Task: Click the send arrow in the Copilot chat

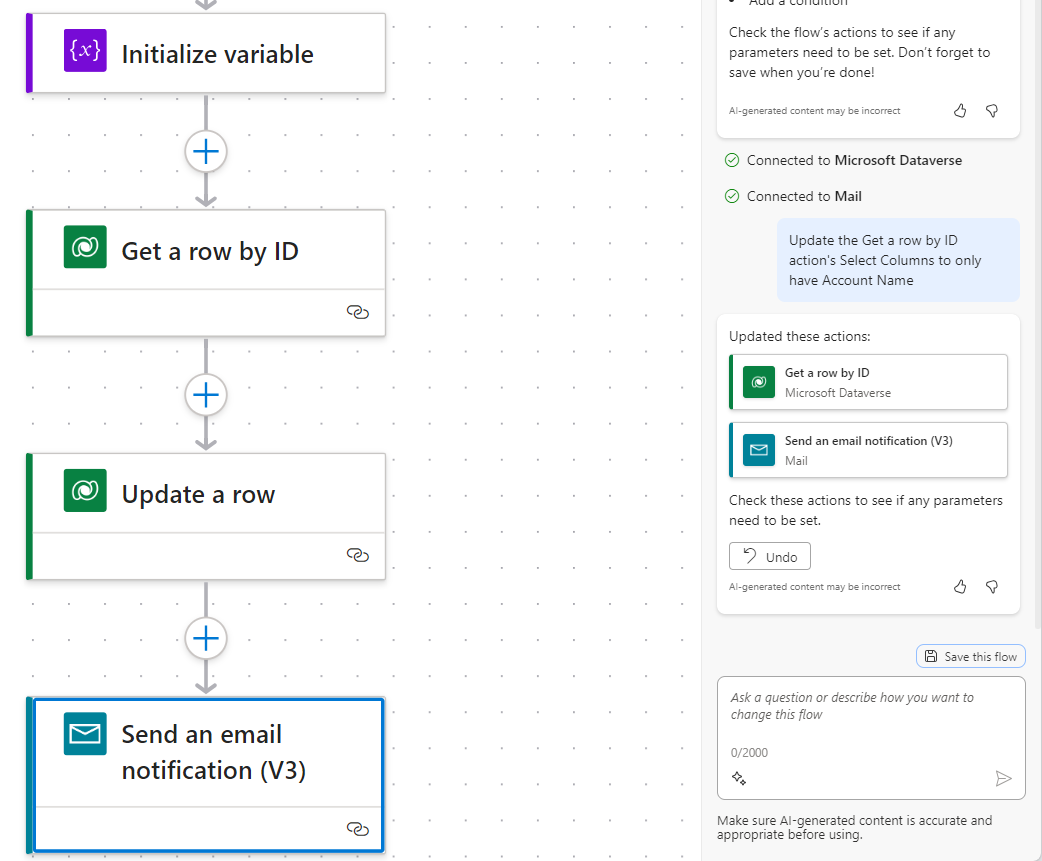Action: (x=1005, y=778)
